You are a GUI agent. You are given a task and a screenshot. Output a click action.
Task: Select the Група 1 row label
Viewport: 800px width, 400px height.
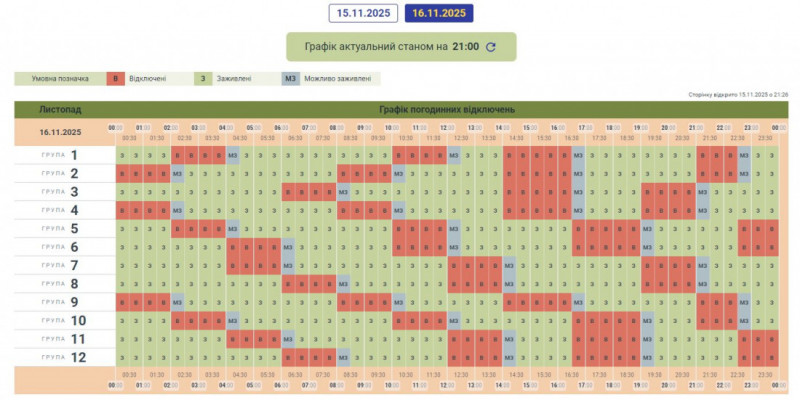tap(60, 155)
